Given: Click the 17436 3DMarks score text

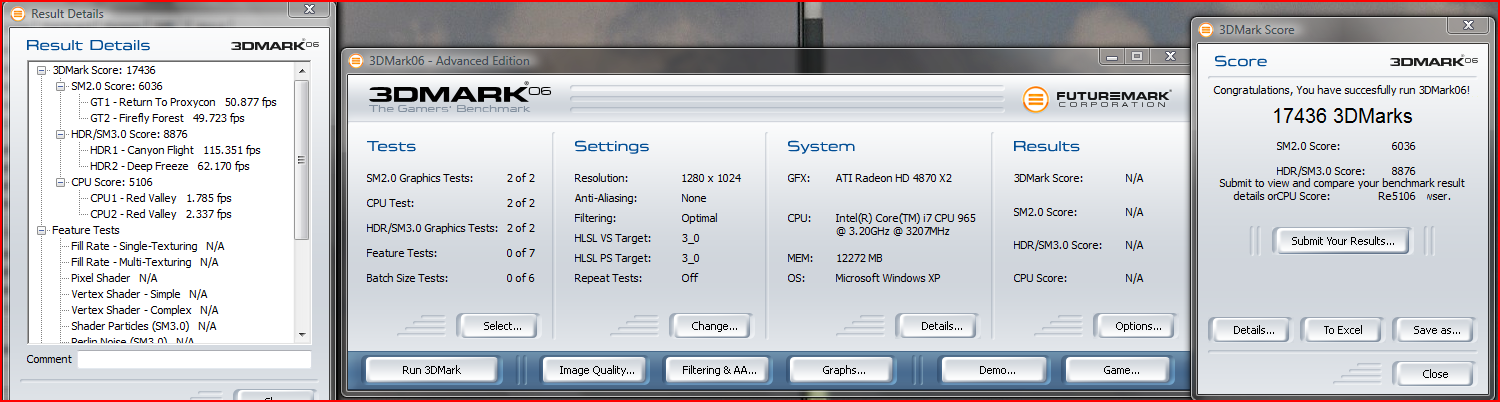Looking at the screenshot, I should pos(1342,117).
